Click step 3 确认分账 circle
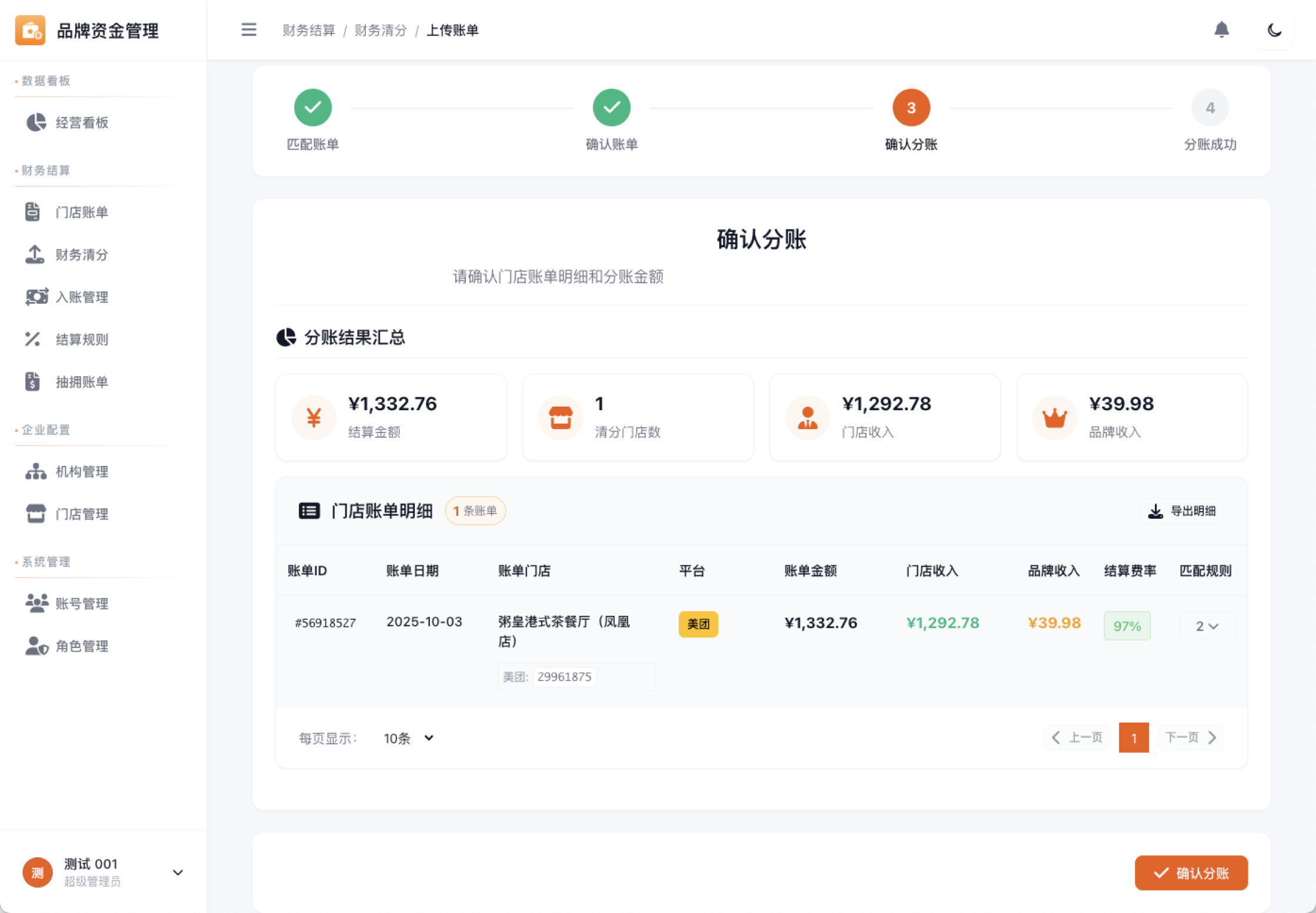1316x913 pixels. point(911,108)
